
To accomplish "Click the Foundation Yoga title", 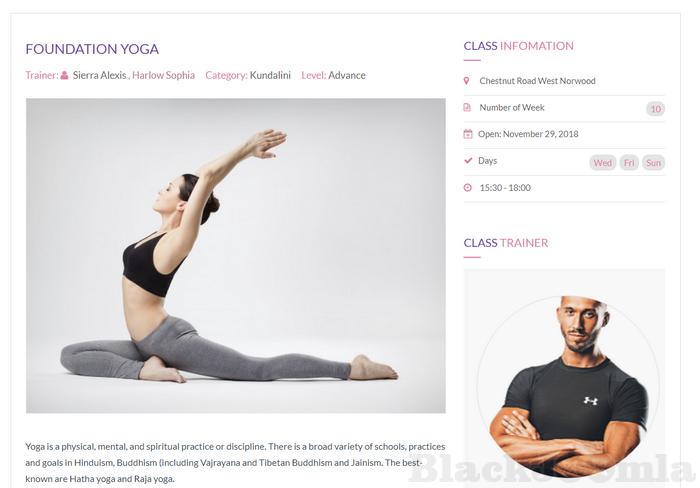I will (x=92, y=49).
